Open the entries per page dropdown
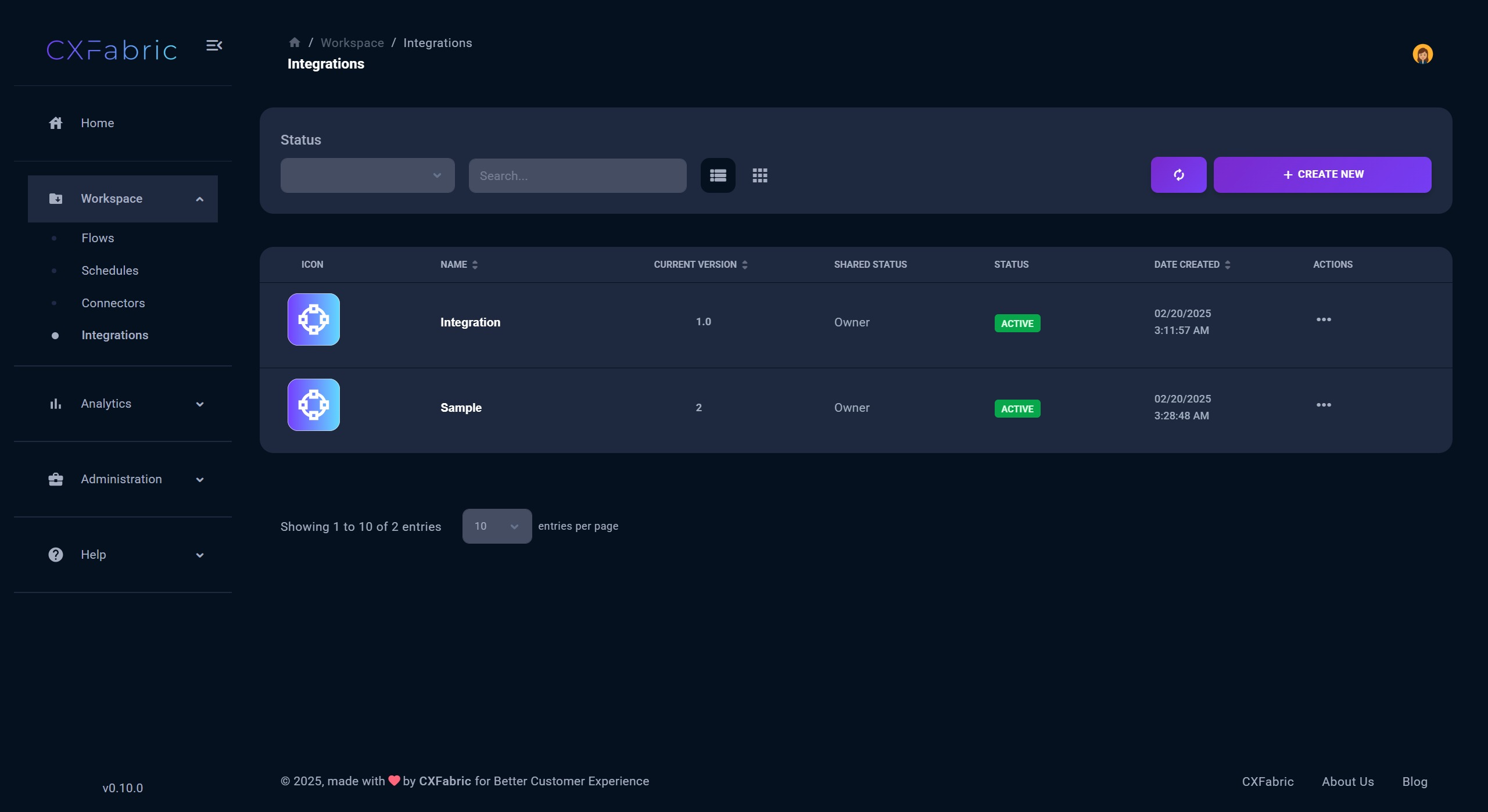The height and width of the screenshot is (812, 1488). point(497,526)
